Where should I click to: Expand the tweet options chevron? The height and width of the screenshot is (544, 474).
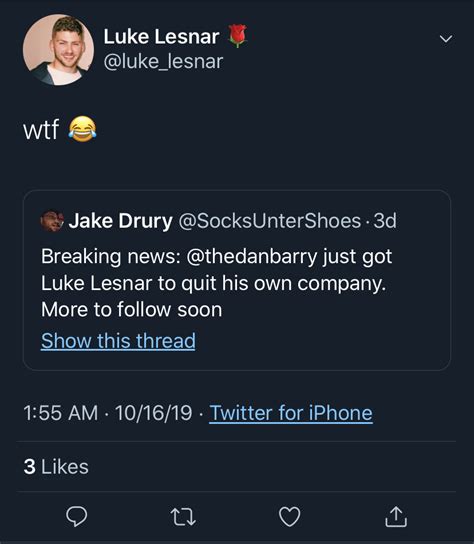446,38
